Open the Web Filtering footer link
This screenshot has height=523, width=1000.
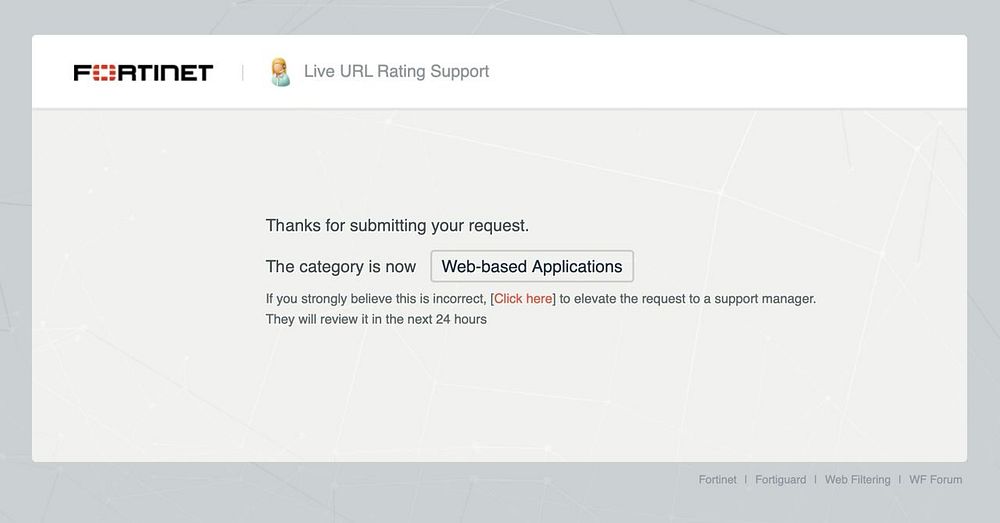(x=857, y=480)
